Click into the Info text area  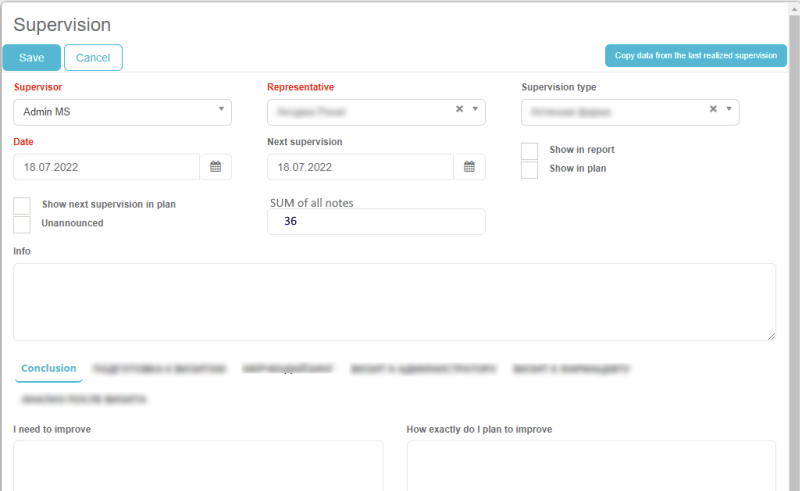pos(394,302)
